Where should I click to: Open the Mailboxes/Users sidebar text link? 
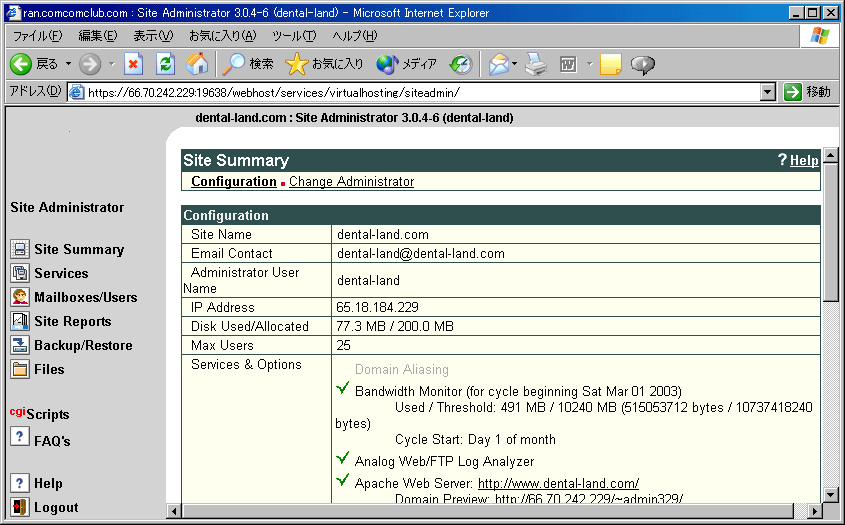[86, 297]
